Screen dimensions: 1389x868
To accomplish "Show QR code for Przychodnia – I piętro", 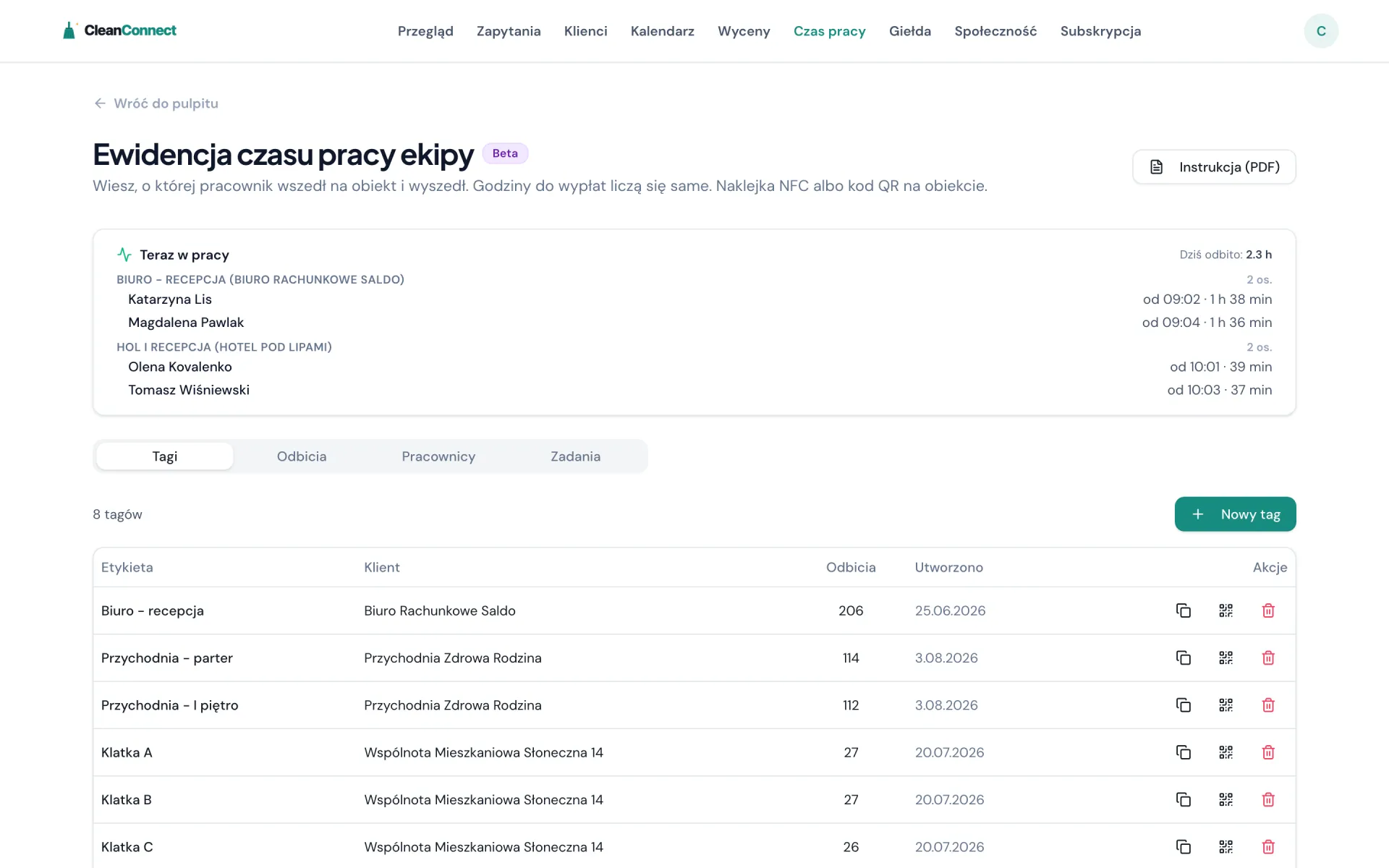I will tap(1226, 705).
